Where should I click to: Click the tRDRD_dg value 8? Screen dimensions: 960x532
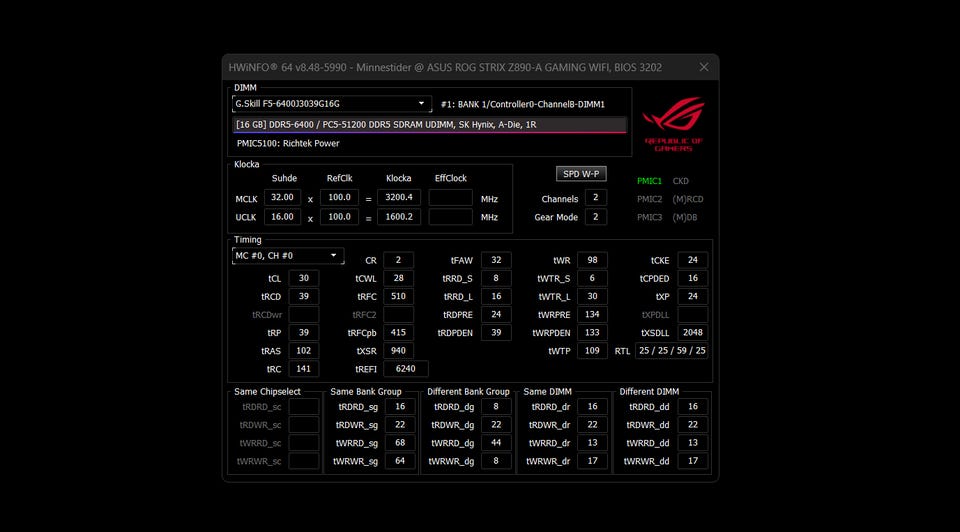[x=496, y=406]
